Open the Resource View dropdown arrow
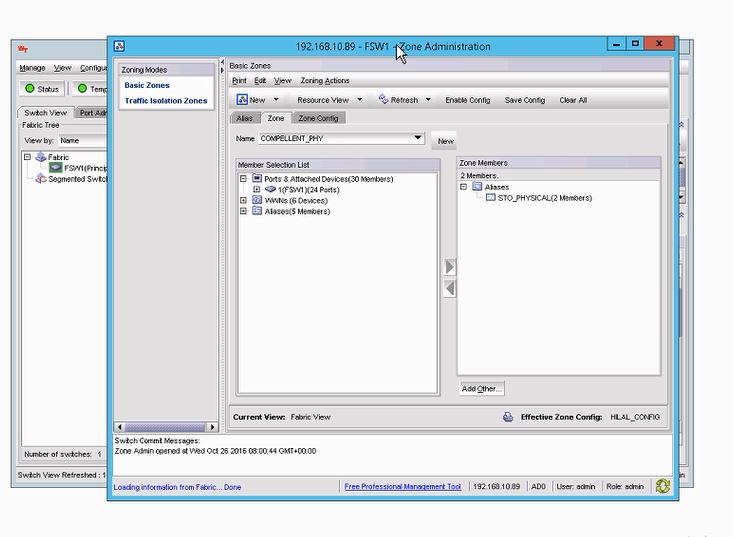Screen dimensions: 733x537 click(x=359, y=100)
